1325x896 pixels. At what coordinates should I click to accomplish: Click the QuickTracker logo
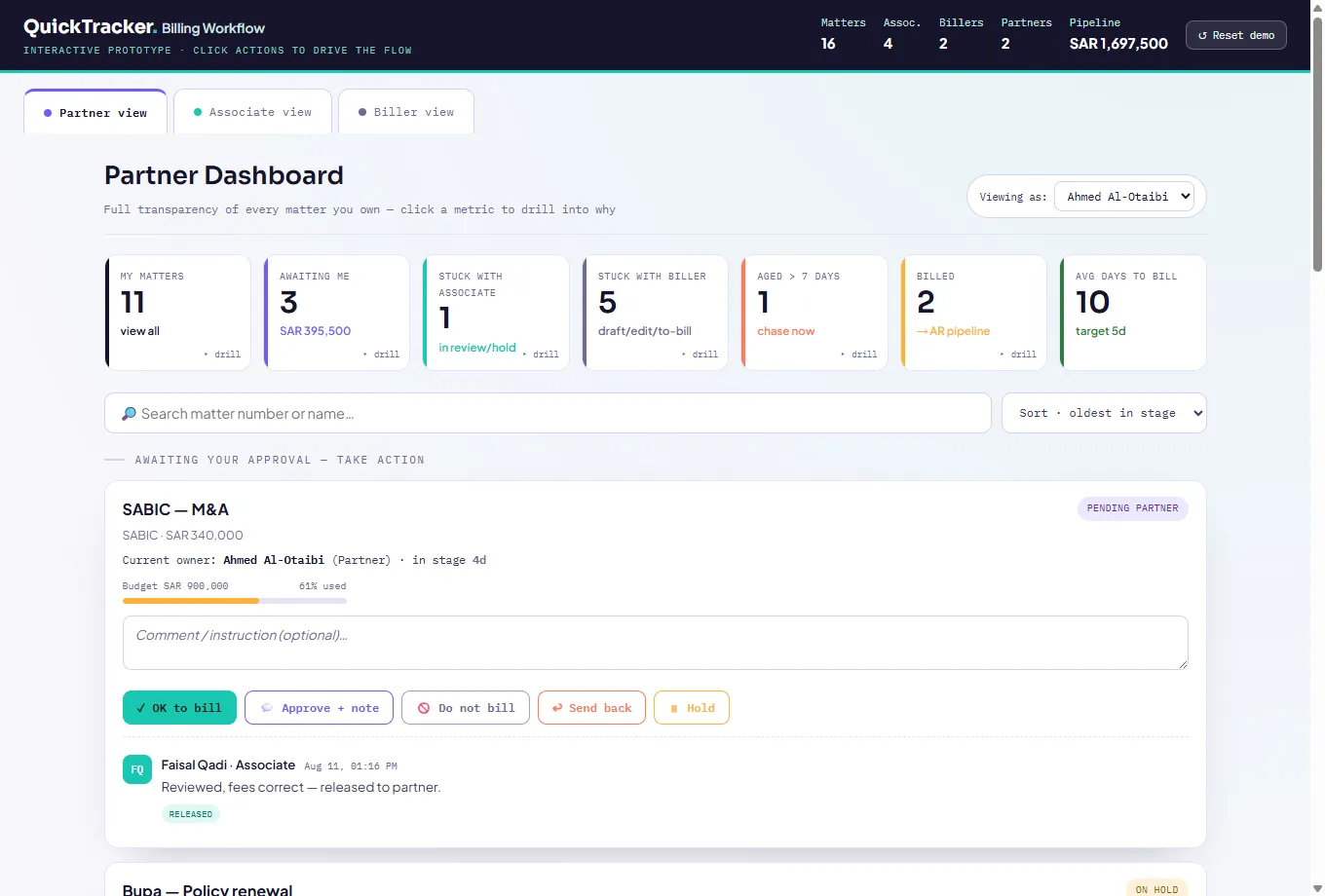coord(90,27)
